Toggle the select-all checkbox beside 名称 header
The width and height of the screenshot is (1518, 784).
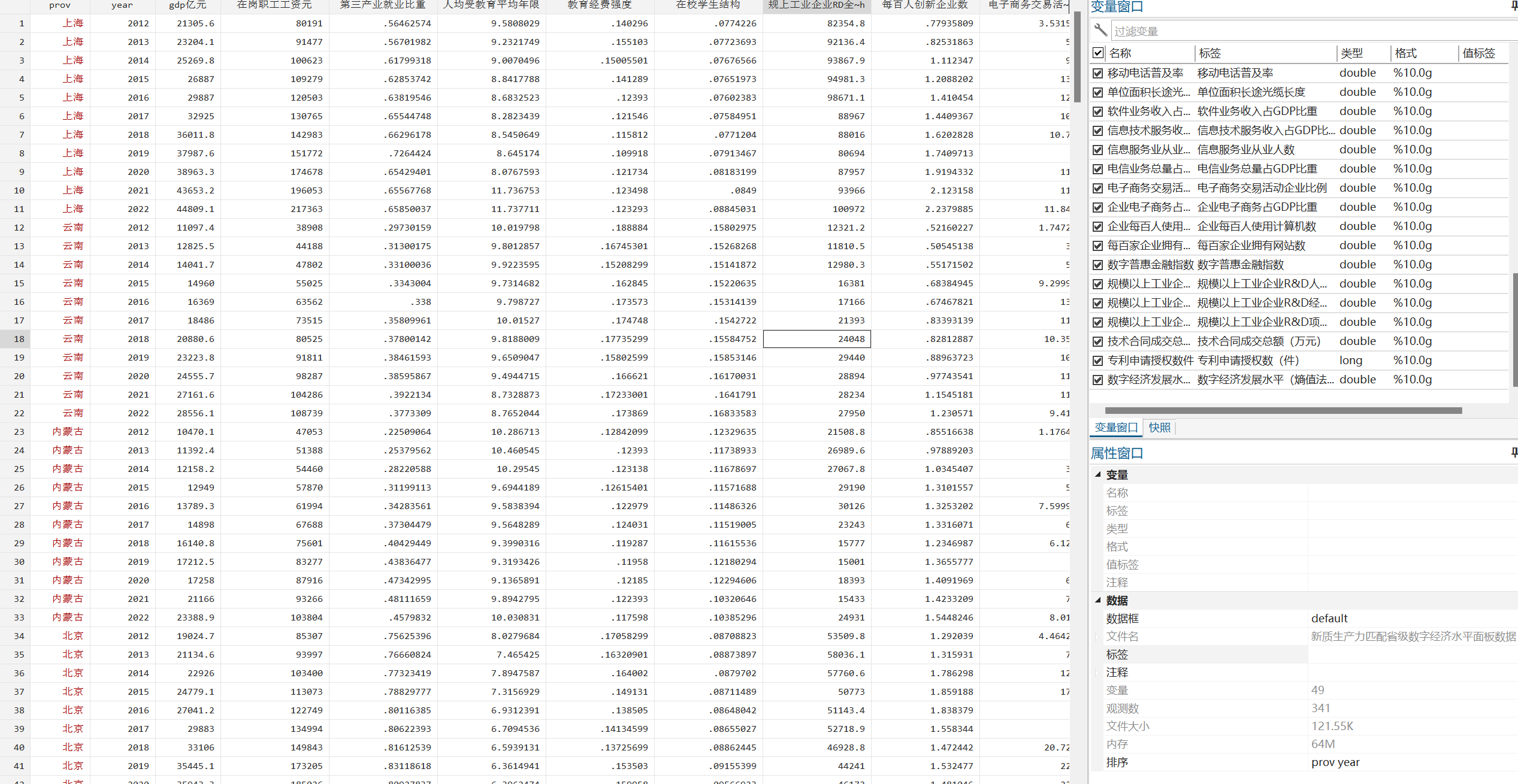[1098, 53]
